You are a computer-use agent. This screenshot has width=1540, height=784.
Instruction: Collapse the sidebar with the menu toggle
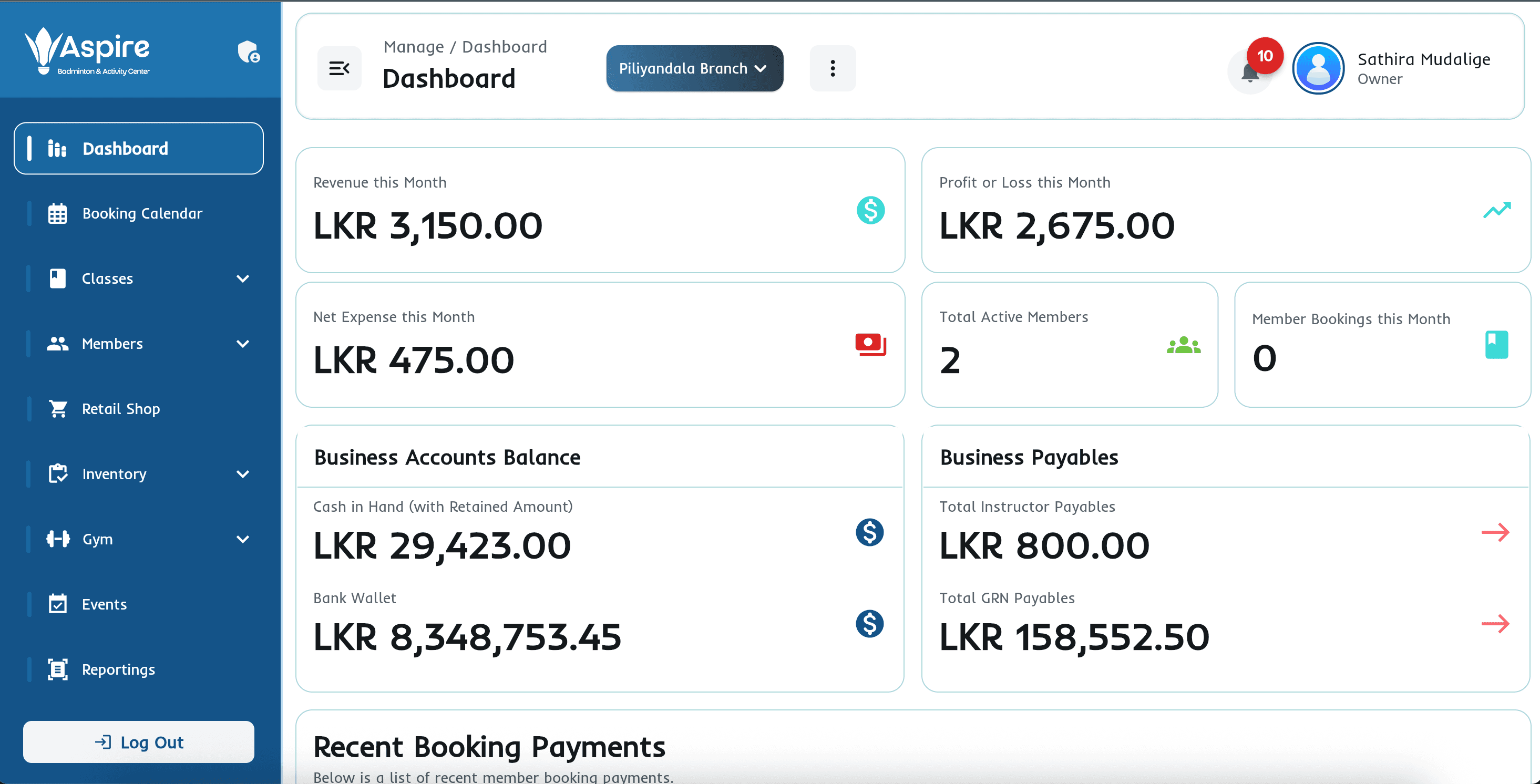click(x=339, y=68)
